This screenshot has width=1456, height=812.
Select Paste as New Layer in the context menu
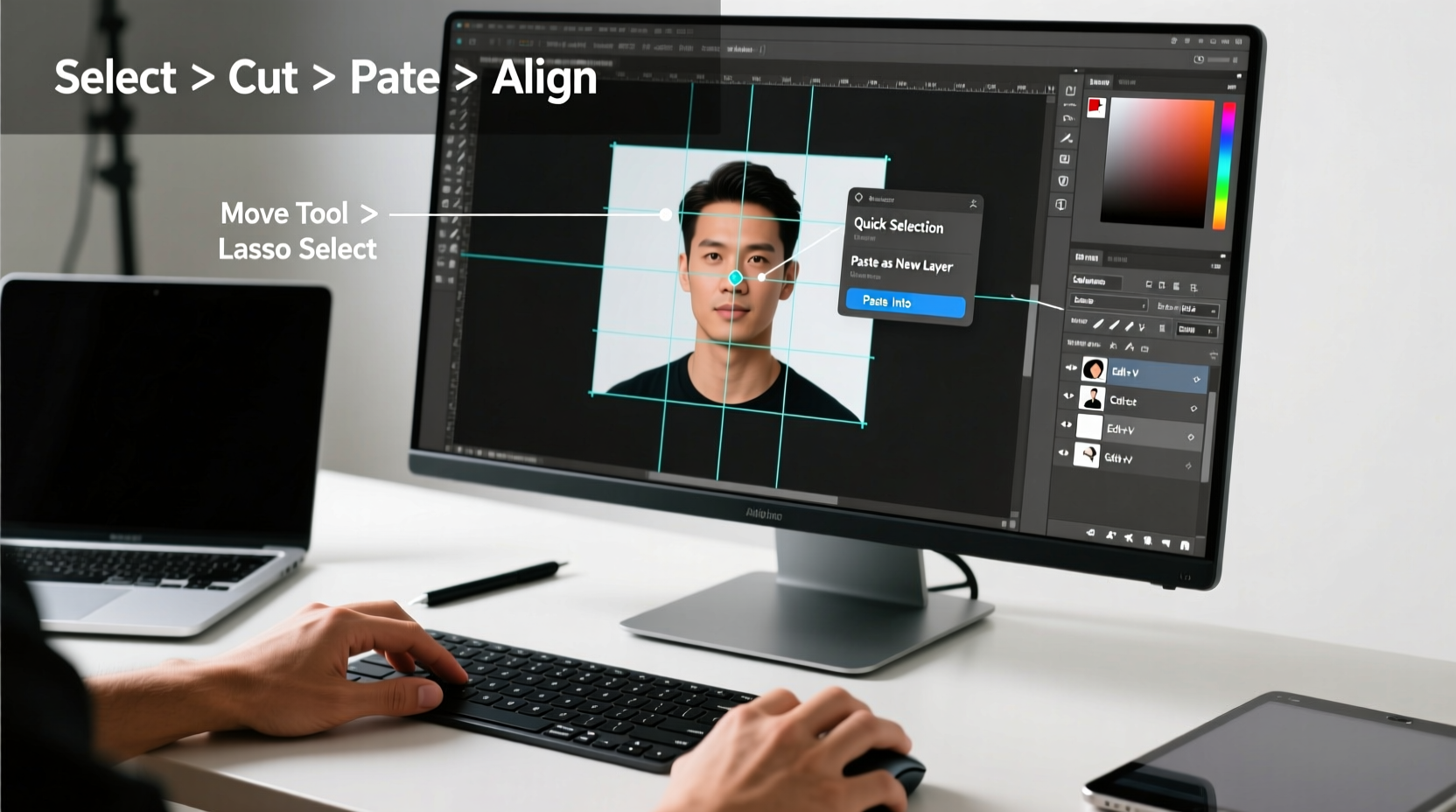tap(901, 264)
